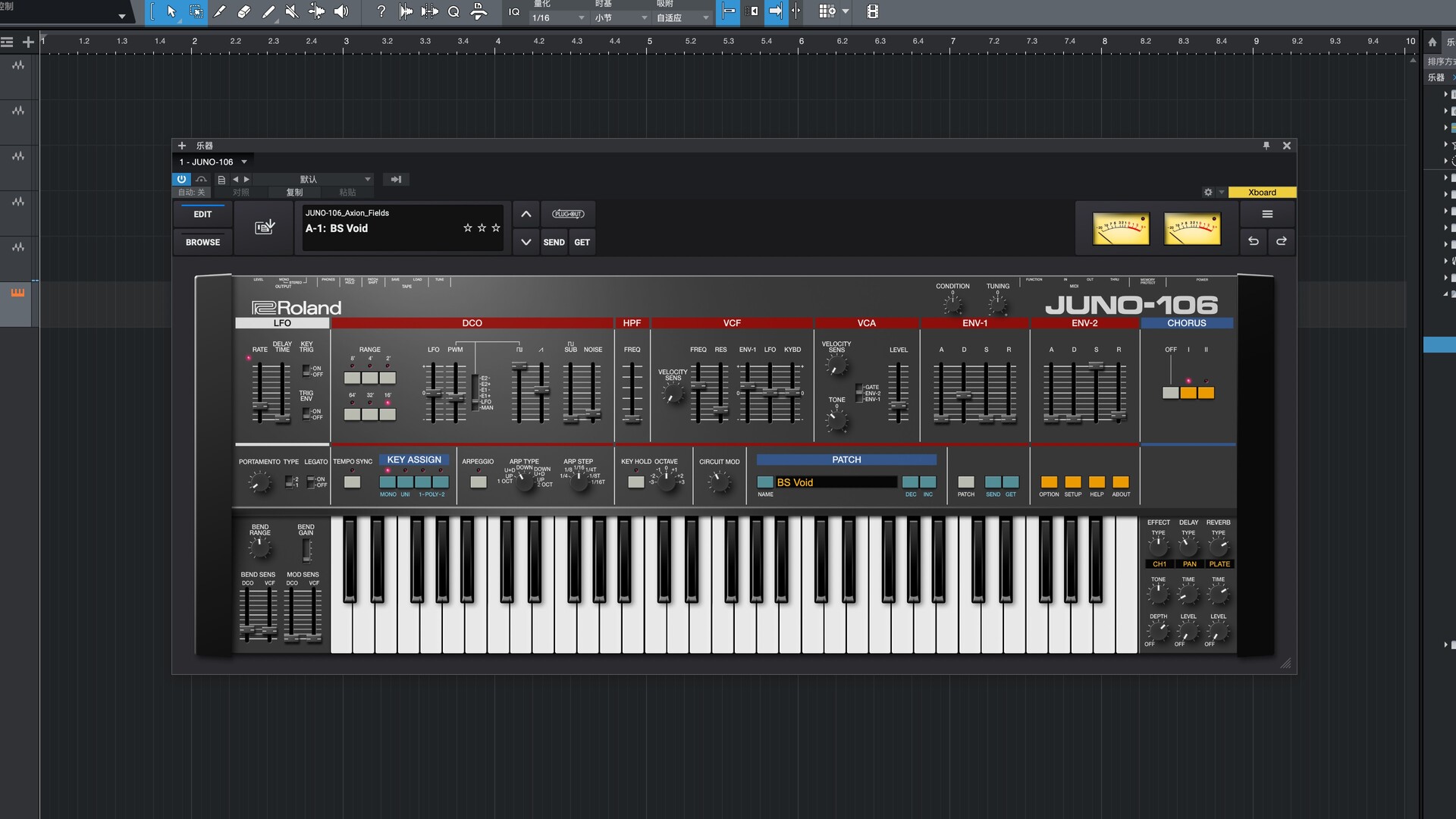Select previous patch with up chevron

pos(526,214)
